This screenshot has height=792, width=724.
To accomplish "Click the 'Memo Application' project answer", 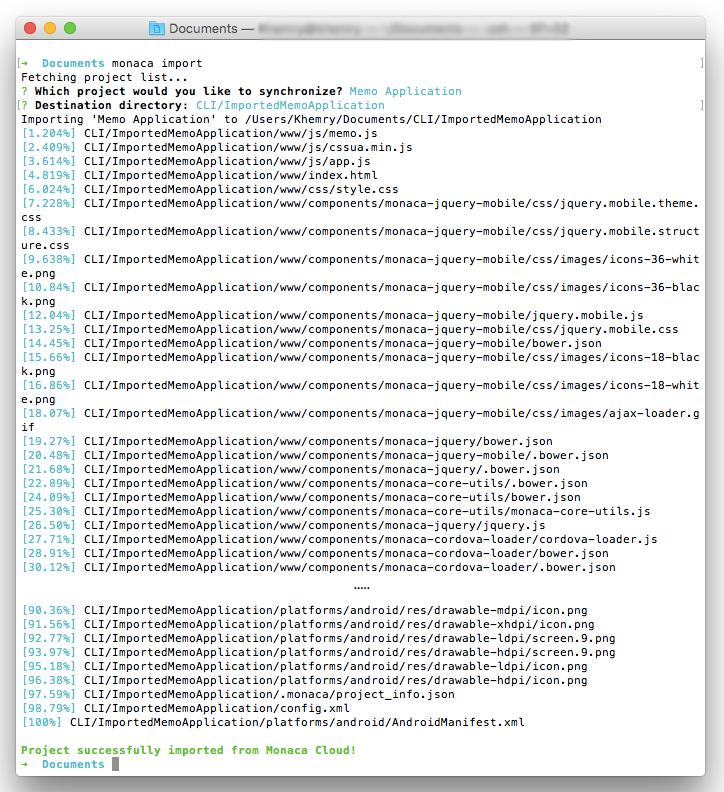I will click(405, 91).
